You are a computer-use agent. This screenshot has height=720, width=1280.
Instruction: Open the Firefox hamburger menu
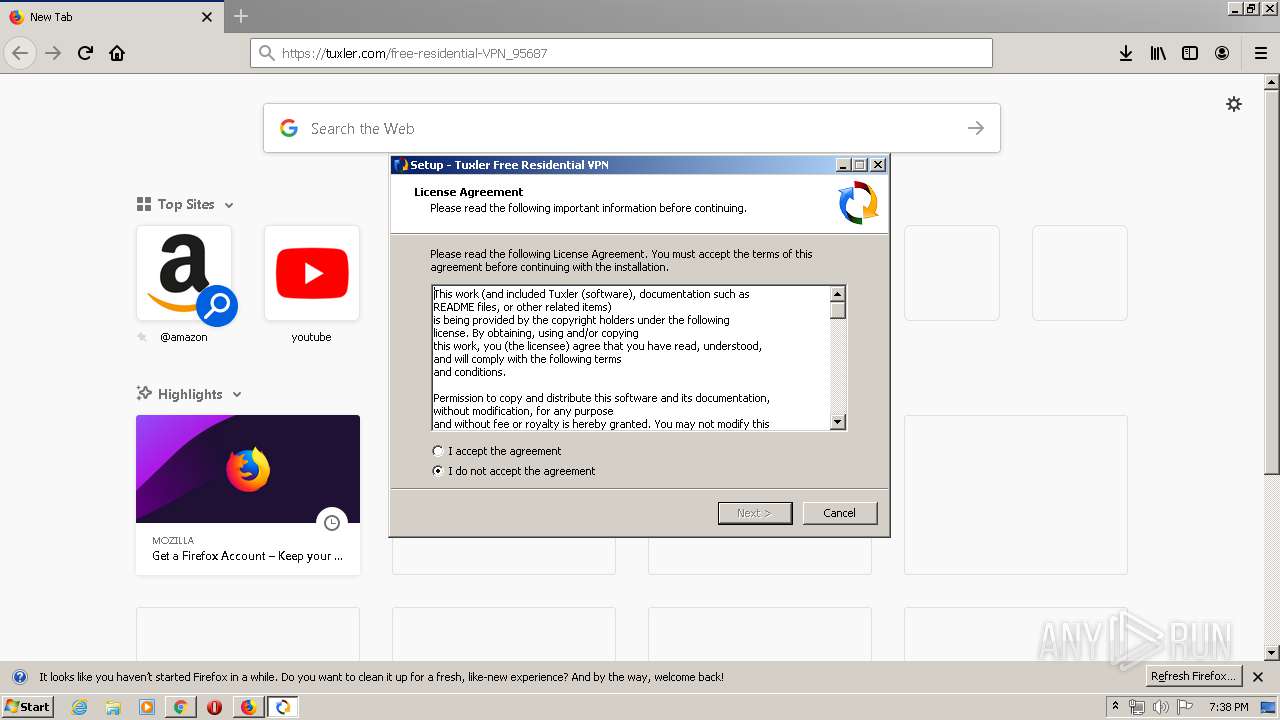pyautogui.click(x=1261, y=53)
